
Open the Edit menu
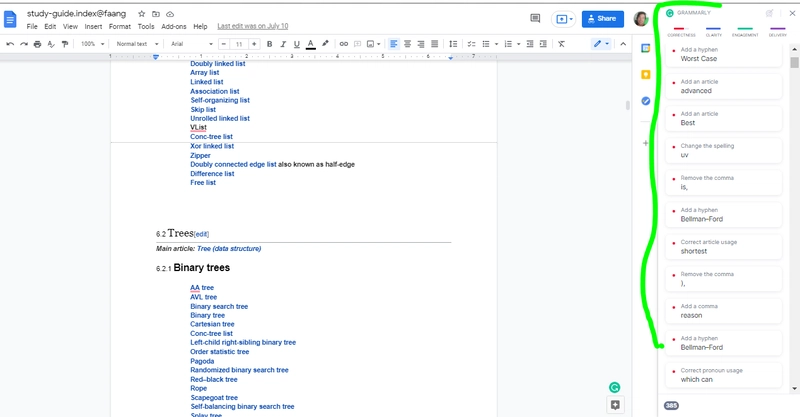pyautogui.click(x=50, y=27)
